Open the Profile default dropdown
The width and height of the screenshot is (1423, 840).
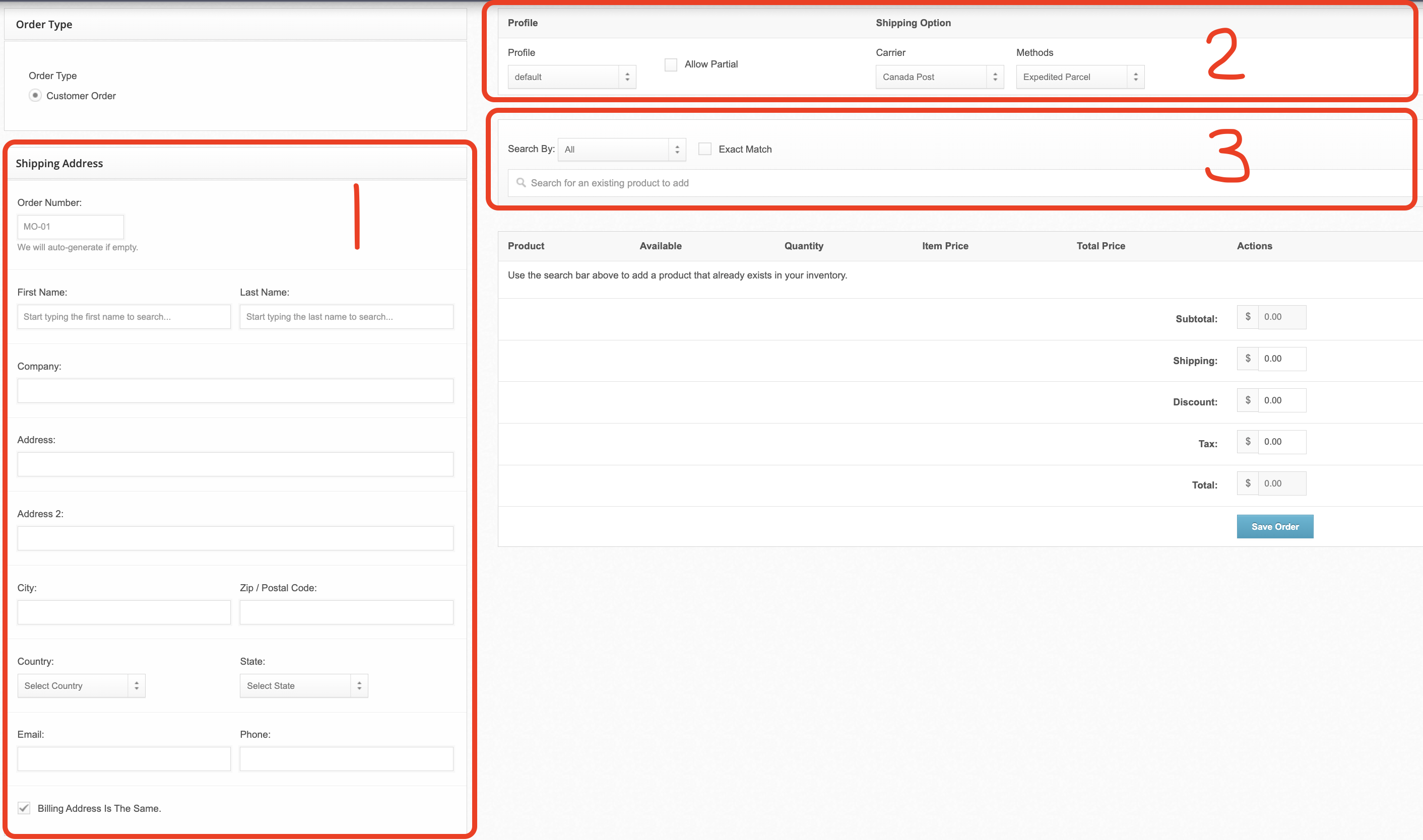pyautogui.click(x=571, y=77)
